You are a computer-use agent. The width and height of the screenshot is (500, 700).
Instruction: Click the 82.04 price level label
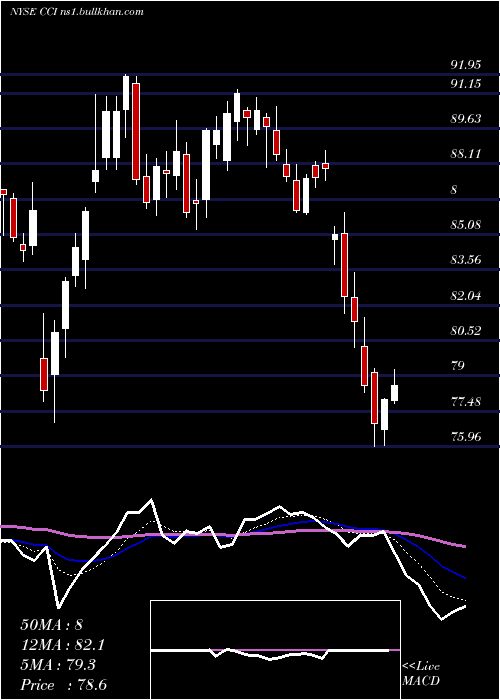pyautogui.click(x=466, y=295)
